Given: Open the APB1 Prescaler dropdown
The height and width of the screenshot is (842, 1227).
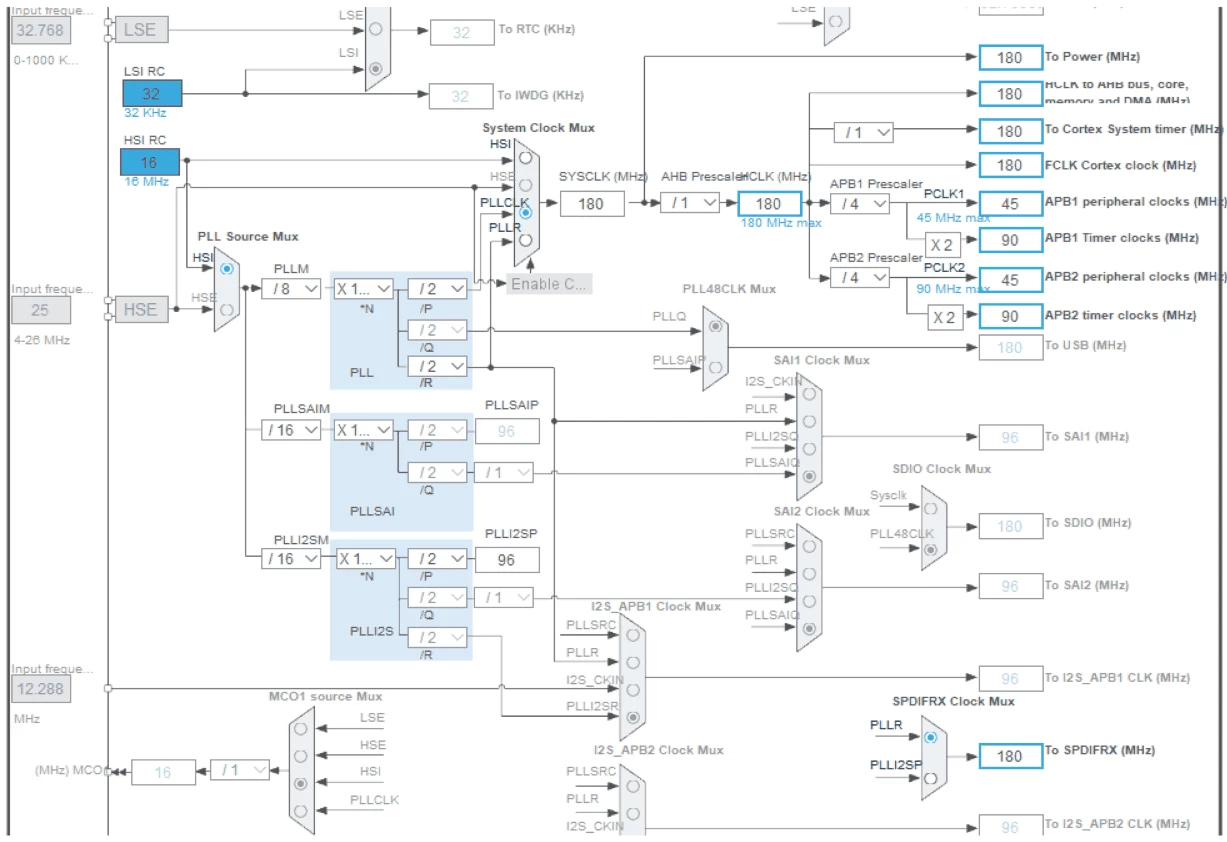Looking at the screenshot, I should point(860,203).
